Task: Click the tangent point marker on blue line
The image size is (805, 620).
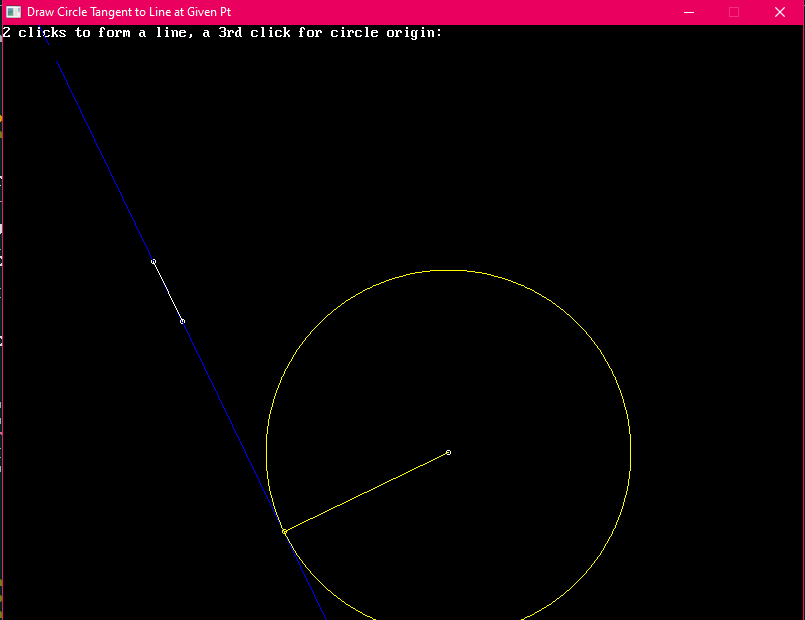Action: point(285,532)
